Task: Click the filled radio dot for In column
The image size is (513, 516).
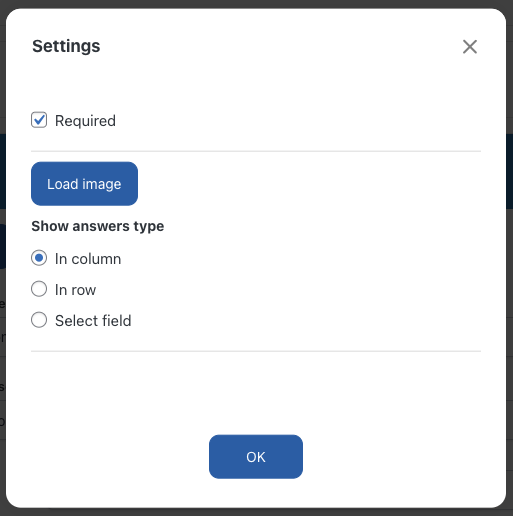Action: click(x=39, y=258)
